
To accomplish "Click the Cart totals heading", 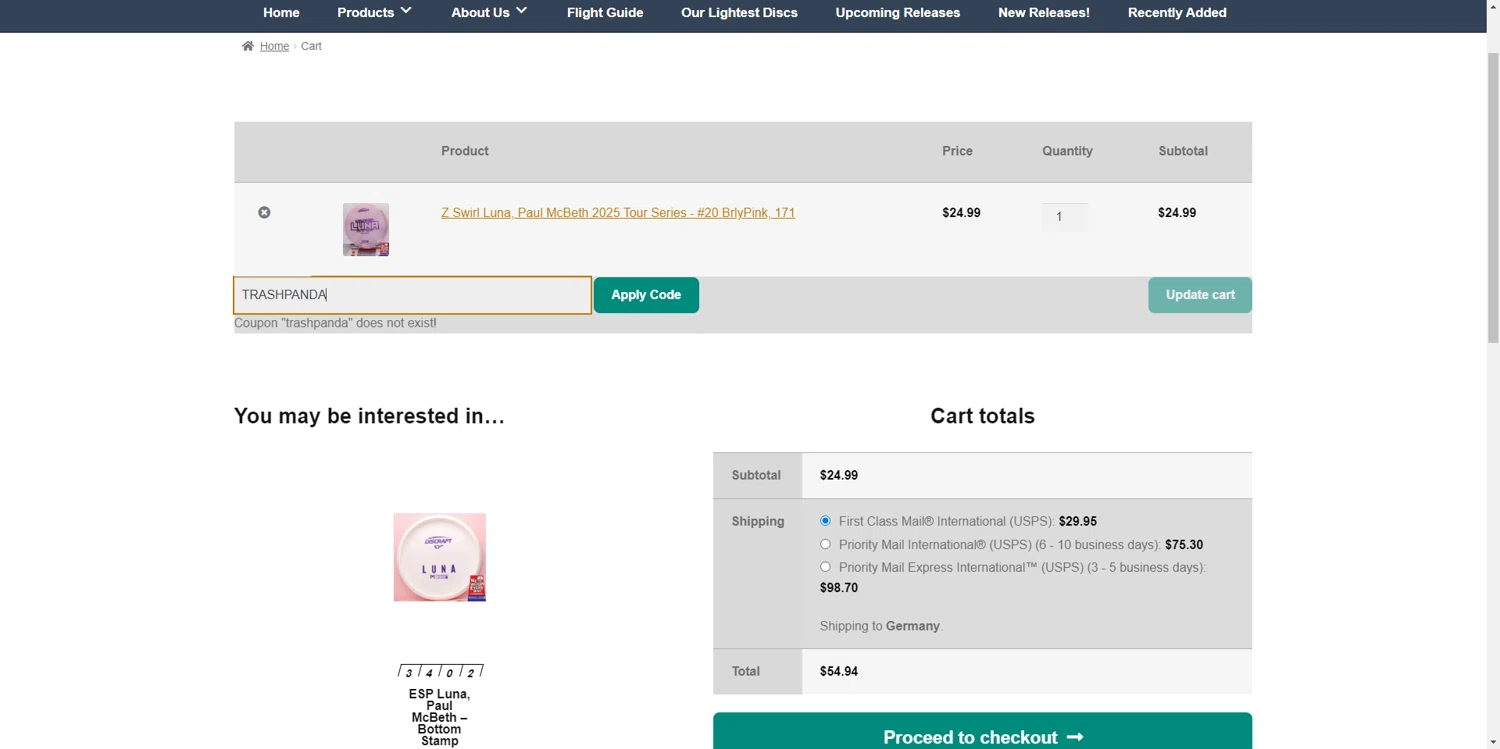I will 982,416.
